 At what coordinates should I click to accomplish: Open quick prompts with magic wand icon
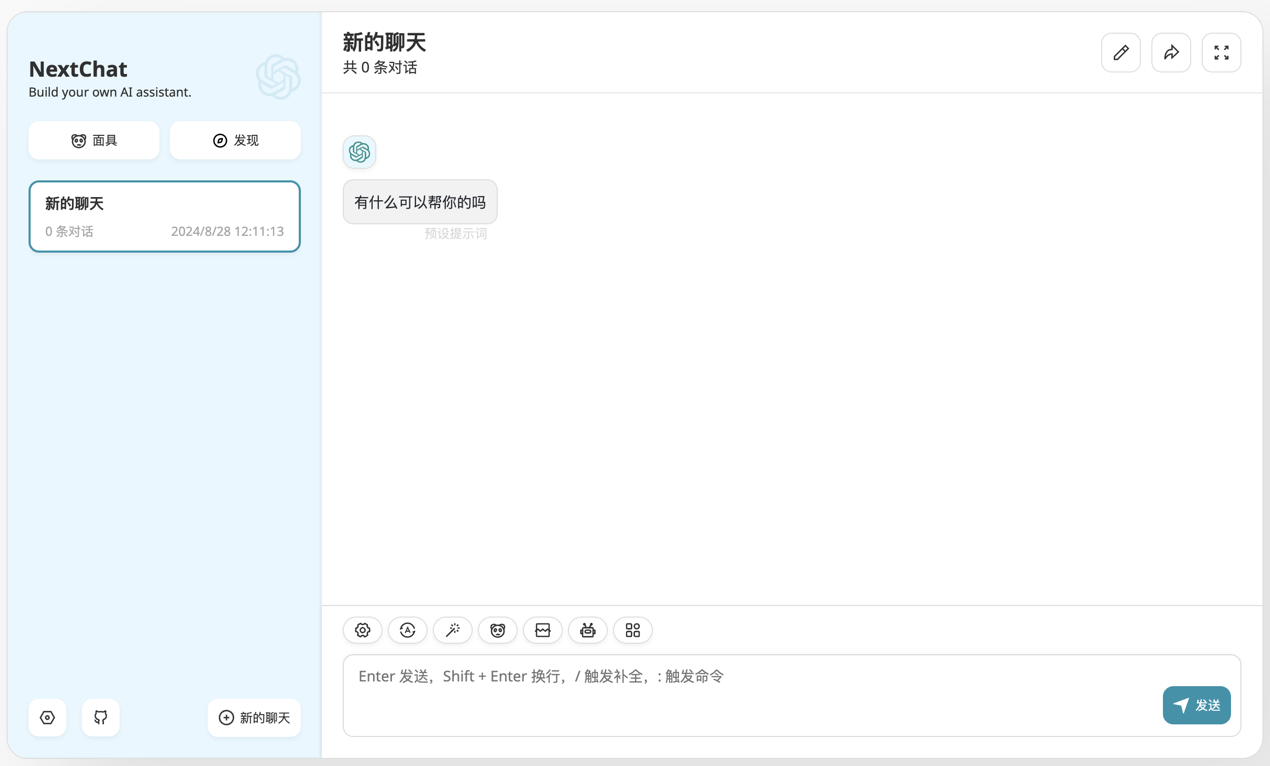tap(452, 630)
